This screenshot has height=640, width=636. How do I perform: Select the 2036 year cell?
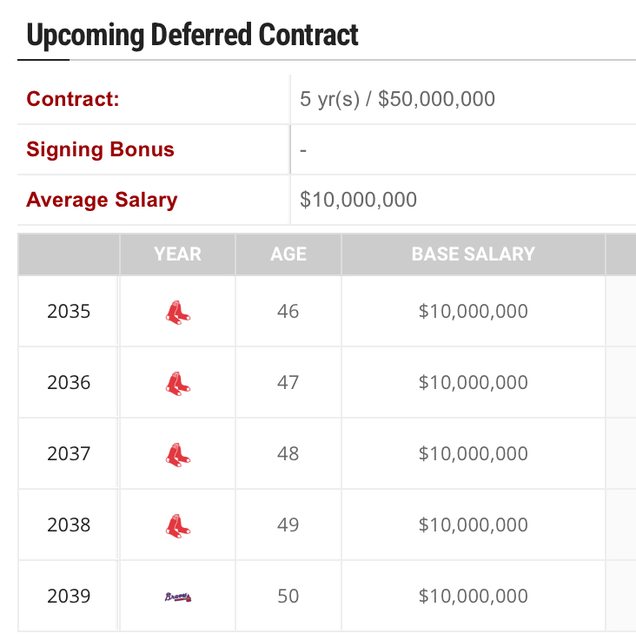coord(69,383)
